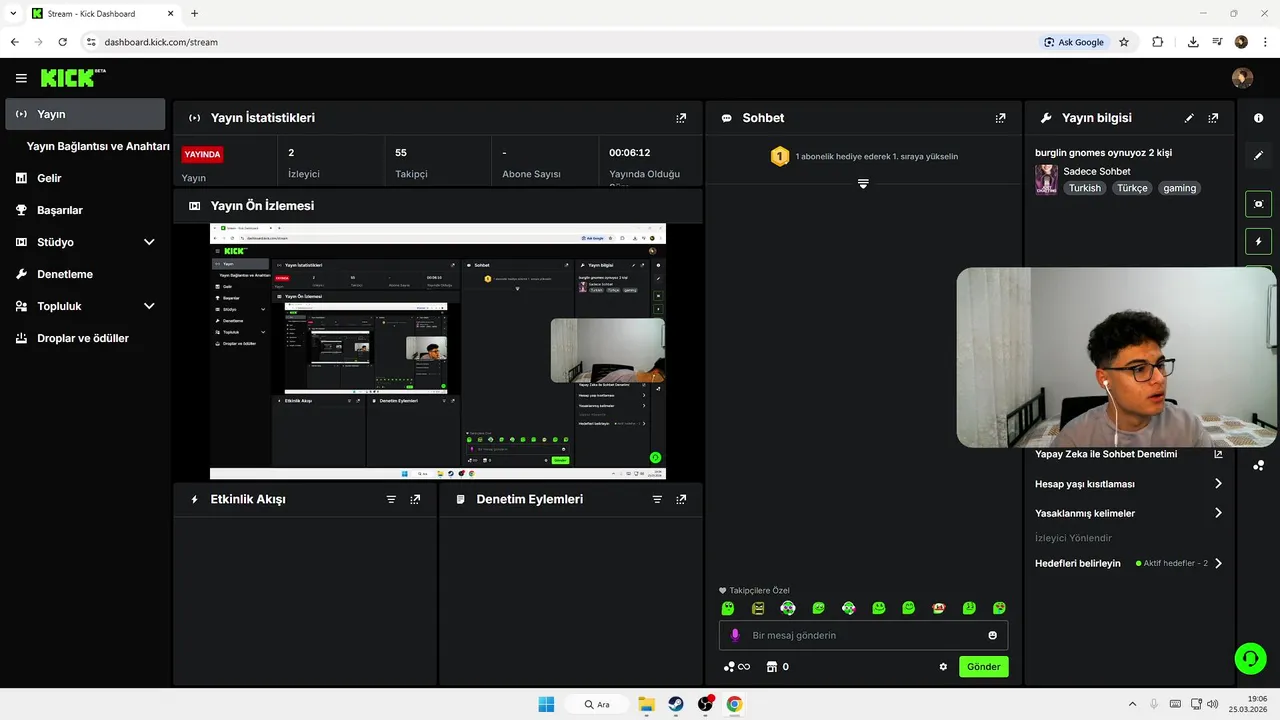The height and width of the screenshot is (720, 1280).
Task: Click the green KICK logo
Action: (x=73, y=77)
